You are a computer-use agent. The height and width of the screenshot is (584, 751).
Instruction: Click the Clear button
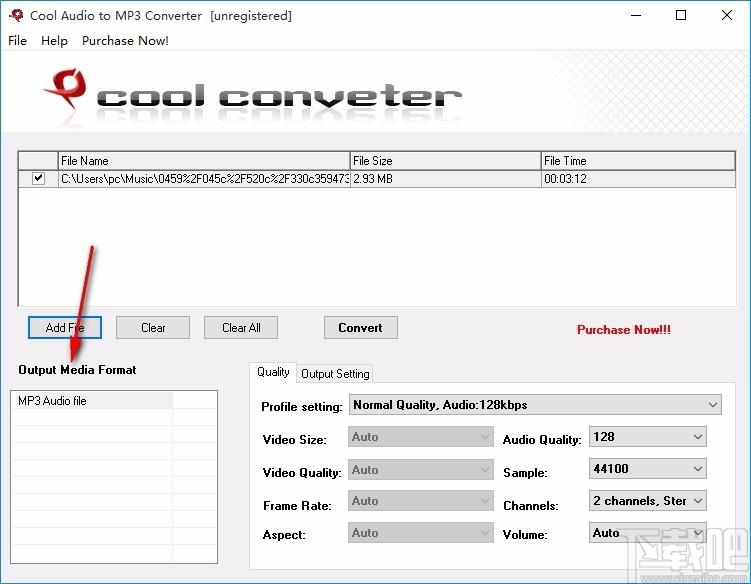click(153, 328)
